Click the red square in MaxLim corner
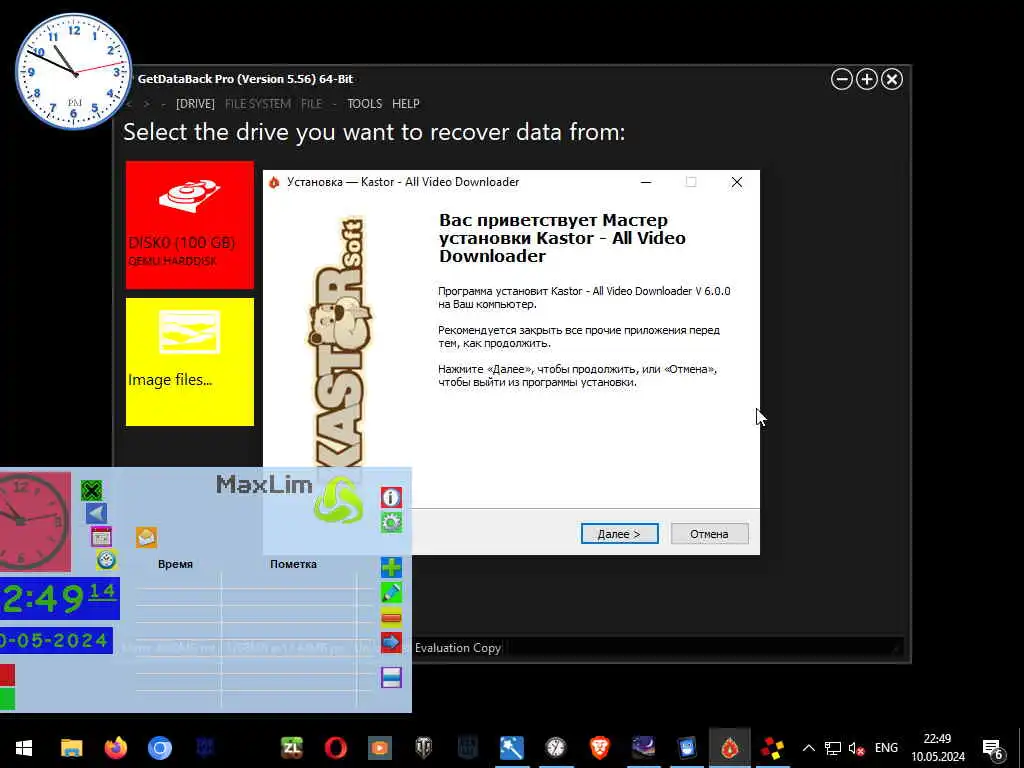 point(7,675)
